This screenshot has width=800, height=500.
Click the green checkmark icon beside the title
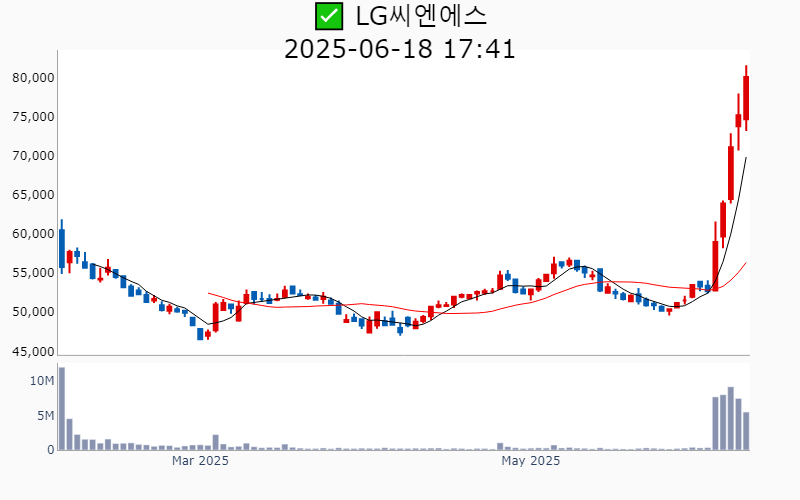tap(329, 16)
